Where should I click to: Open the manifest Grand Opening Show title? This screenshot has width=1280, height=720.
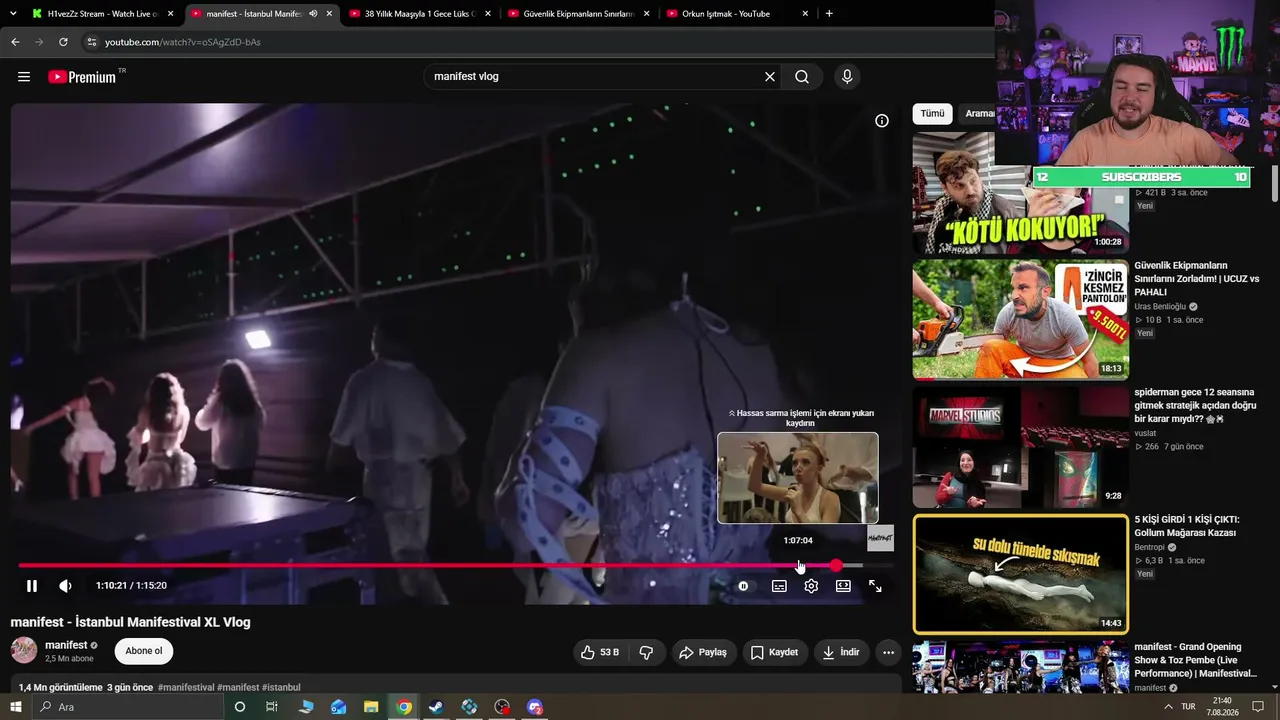[1195, 660]
